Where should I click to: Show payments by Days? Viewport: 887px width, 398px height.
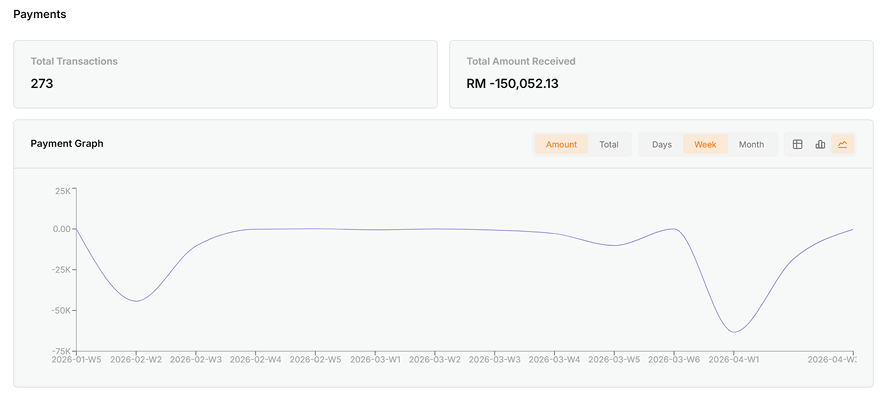click(x=661, y=144)
